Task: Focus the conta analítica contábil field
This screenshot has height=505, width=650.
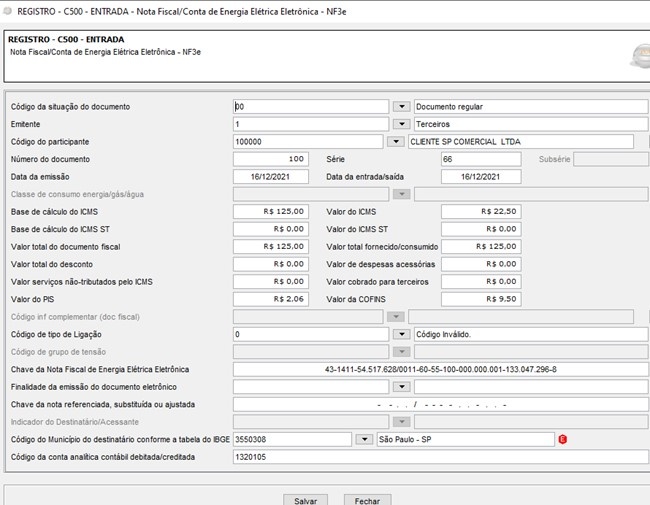Action: point(440,457)
